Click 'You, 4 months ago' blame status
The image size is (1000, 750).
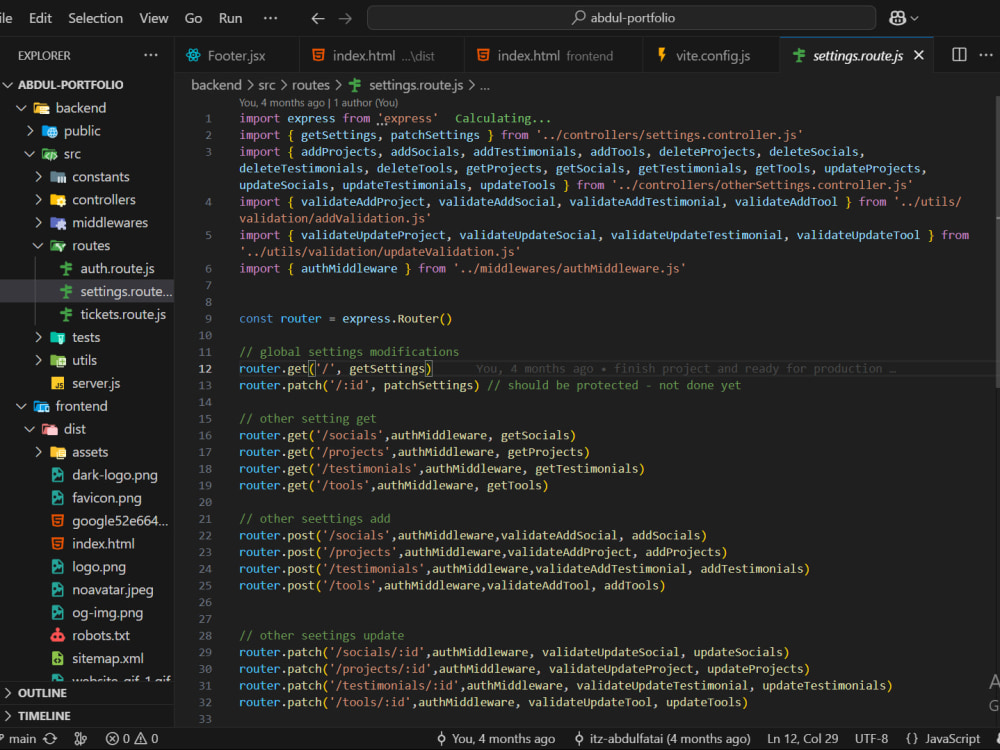pos(496,739)
